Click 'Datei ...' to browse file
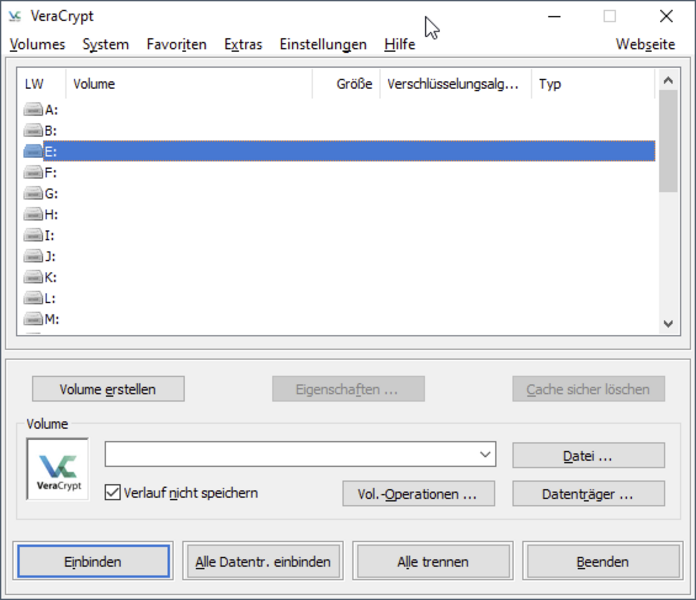The width and height of the screenshot is (696, 600). point(588,456)
